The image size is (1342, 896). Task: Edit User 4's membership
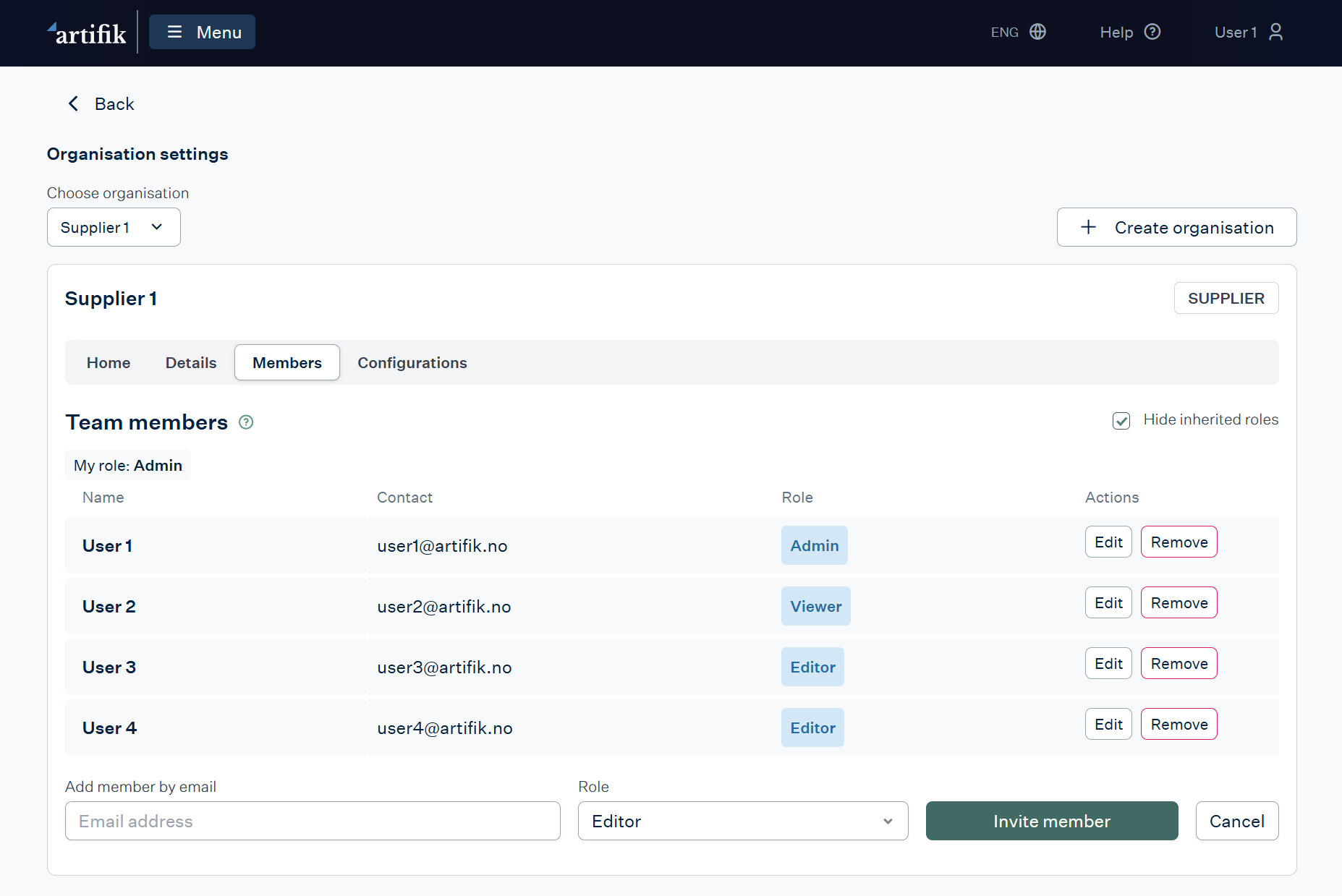[1108, 724]
